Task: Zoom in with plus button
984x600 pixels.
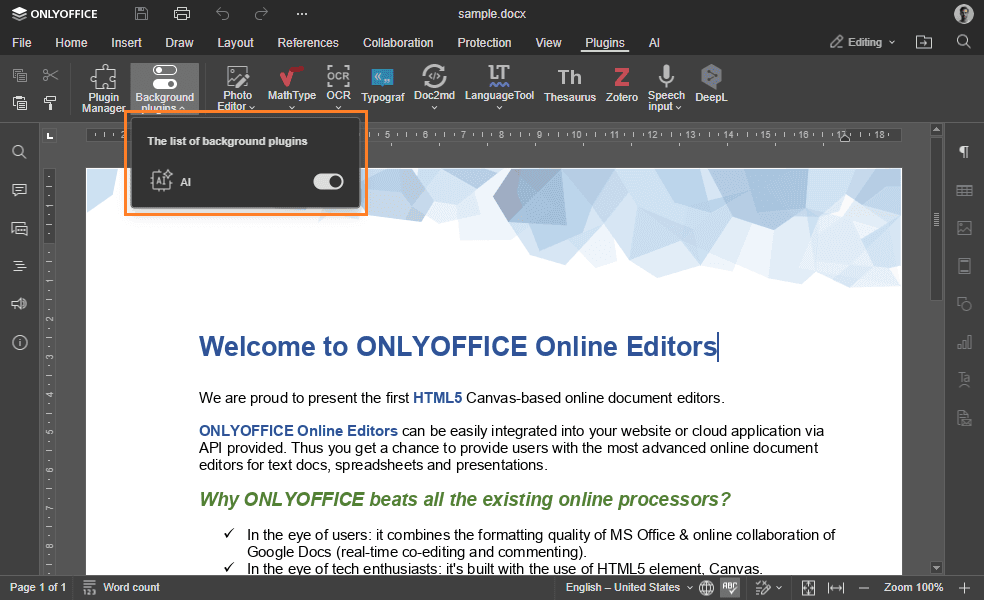Action: tap(965, 587)
